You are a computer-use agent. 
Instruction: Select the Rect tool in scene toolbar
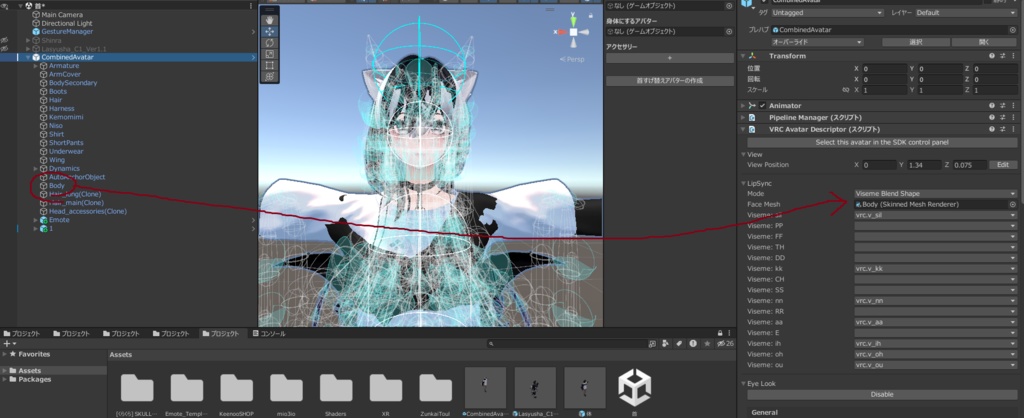pos(270,65)
